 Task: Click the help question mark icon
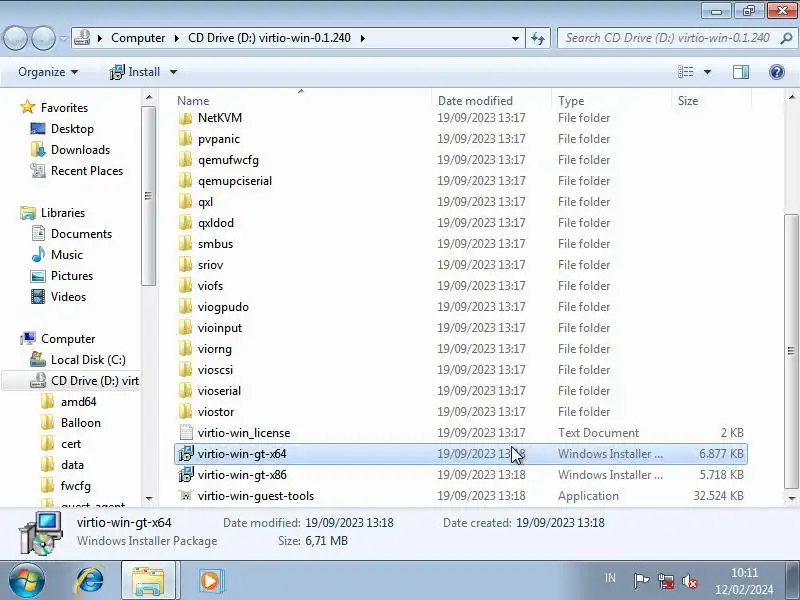coord(777,72)
